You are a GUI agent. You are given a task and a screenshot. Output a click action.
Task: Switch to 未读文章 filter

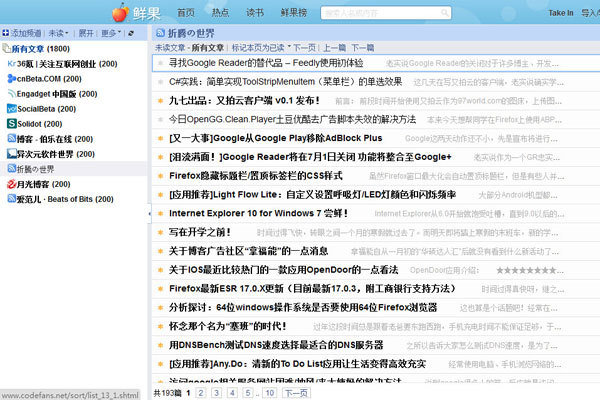coord(170,48)
